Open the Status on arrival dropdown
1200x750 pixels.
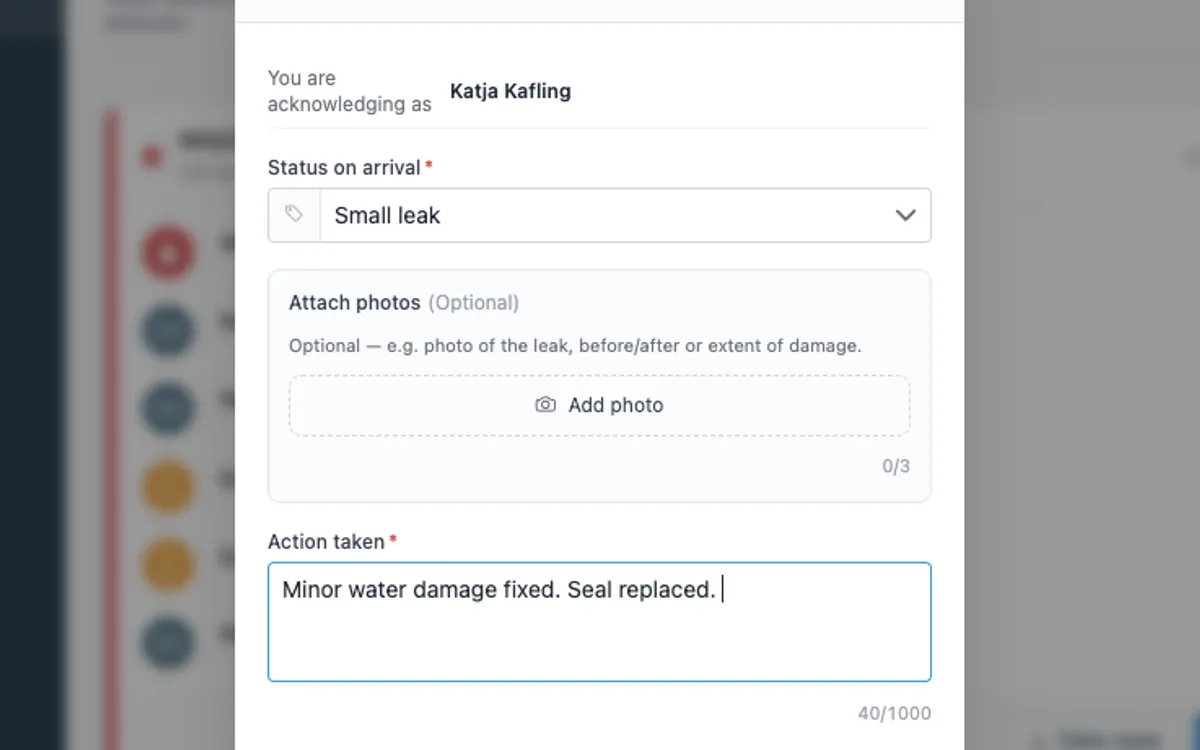click(x=599, y=215)
